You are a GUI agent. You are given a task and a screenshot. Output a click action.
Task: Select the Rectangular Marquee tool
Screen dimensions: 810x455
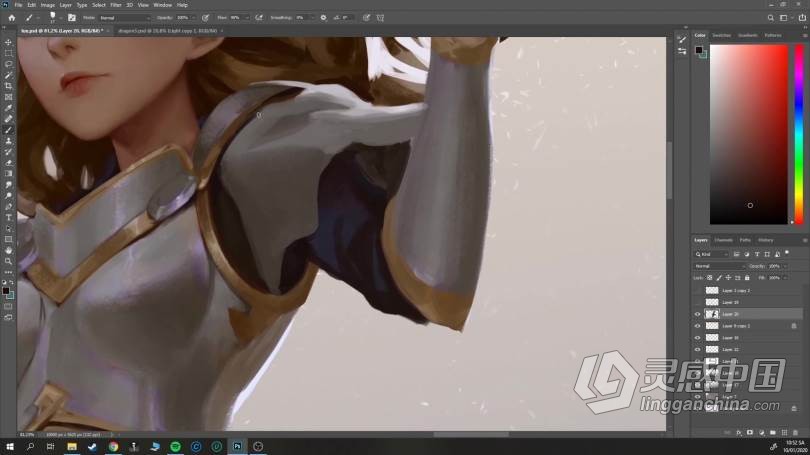(8, 53)
